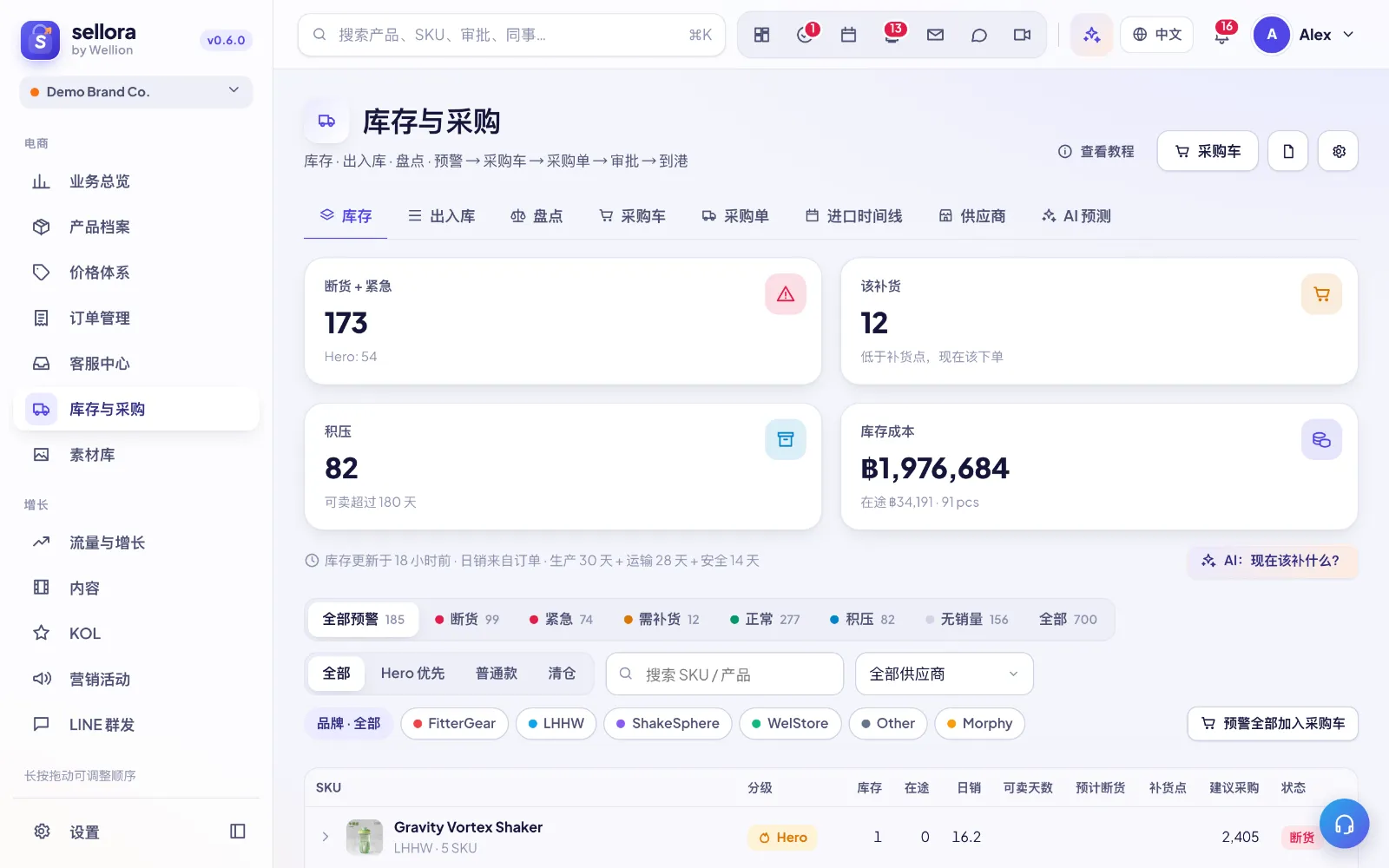This screenshot has height=868, width=1389.
Task: Open the inbox icon with badge 13
Action: pyautogui.click(x=892, y=35)
